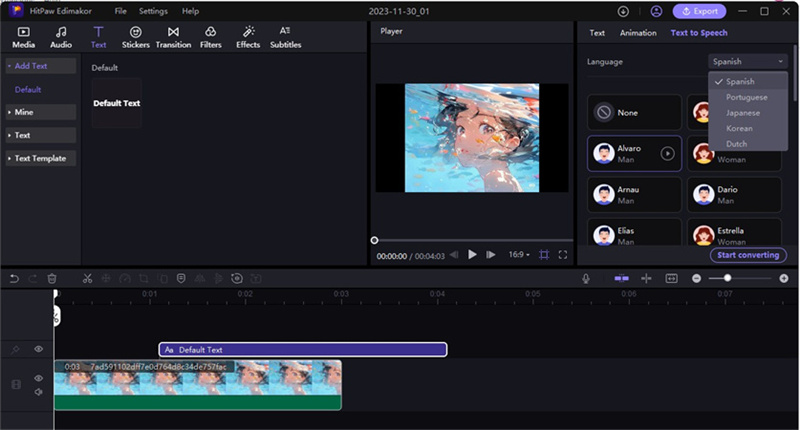Hide the Default Text track with eye icon
The height and width of the screenshot is (430, 800).
coord(39,349)
